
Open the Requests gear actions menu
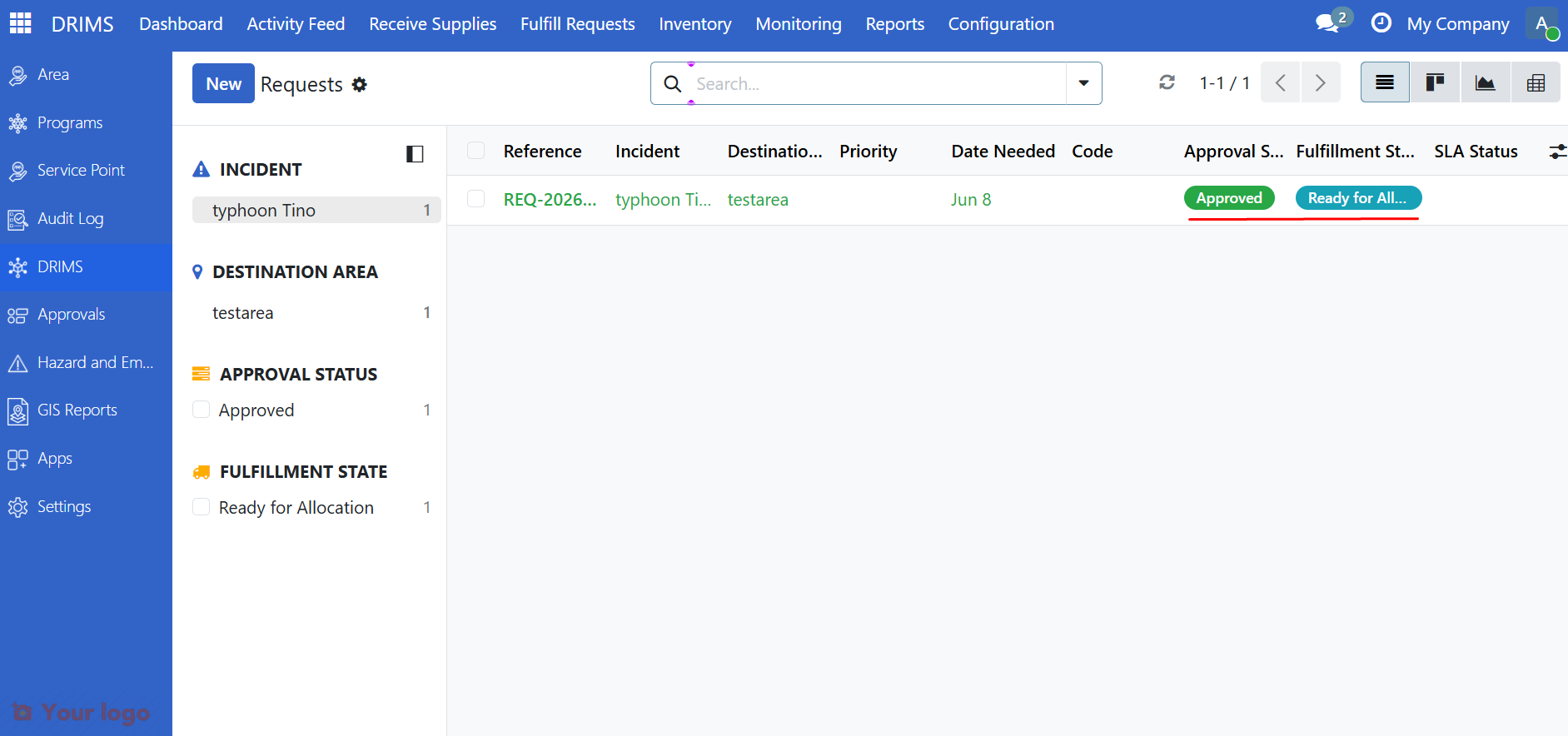[x=359, y=84]
